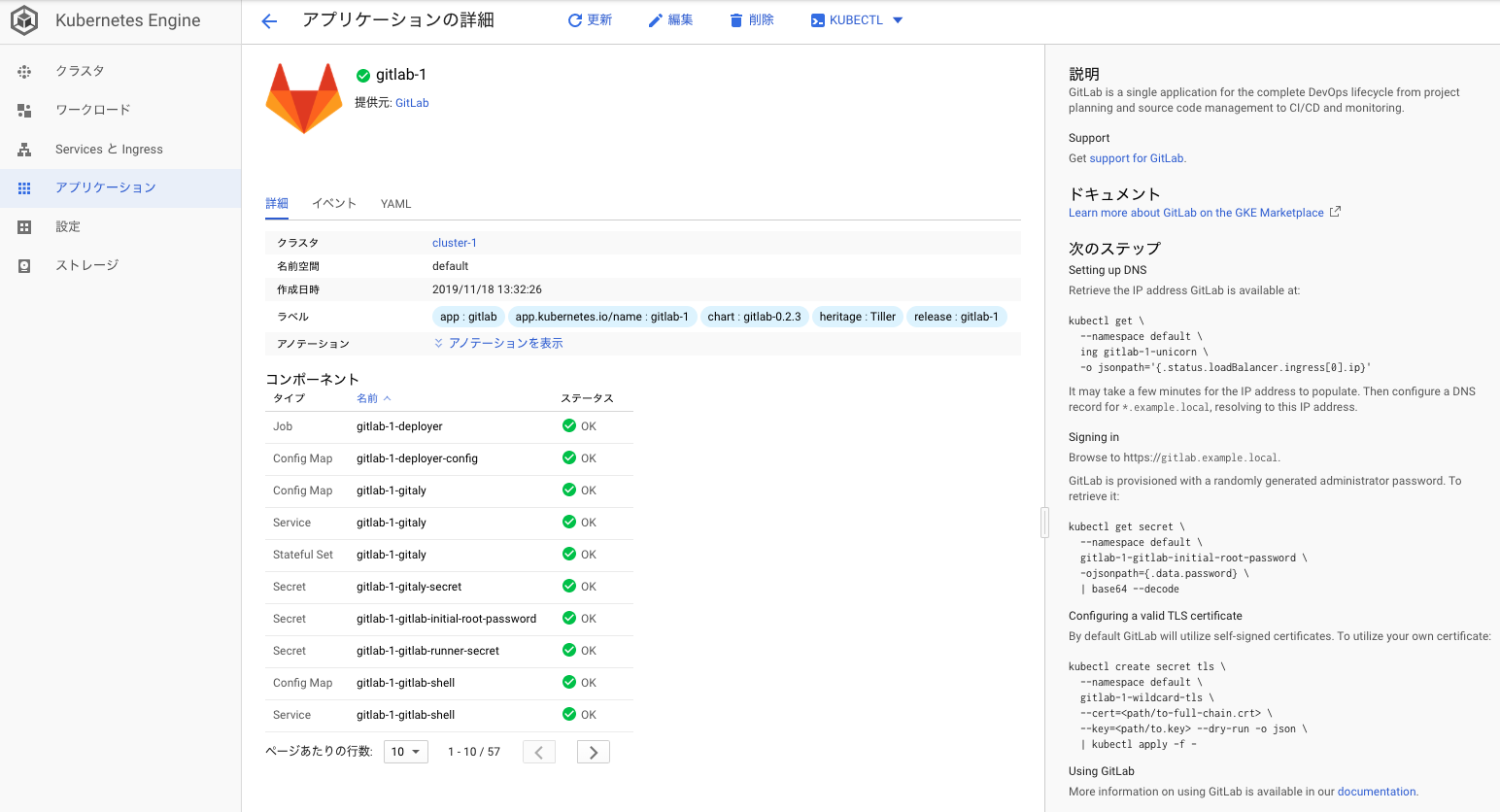Viewport: 1500px width, 812px height.
Task: Click the sort arrow next to 名前
Action: pos(387,398)
